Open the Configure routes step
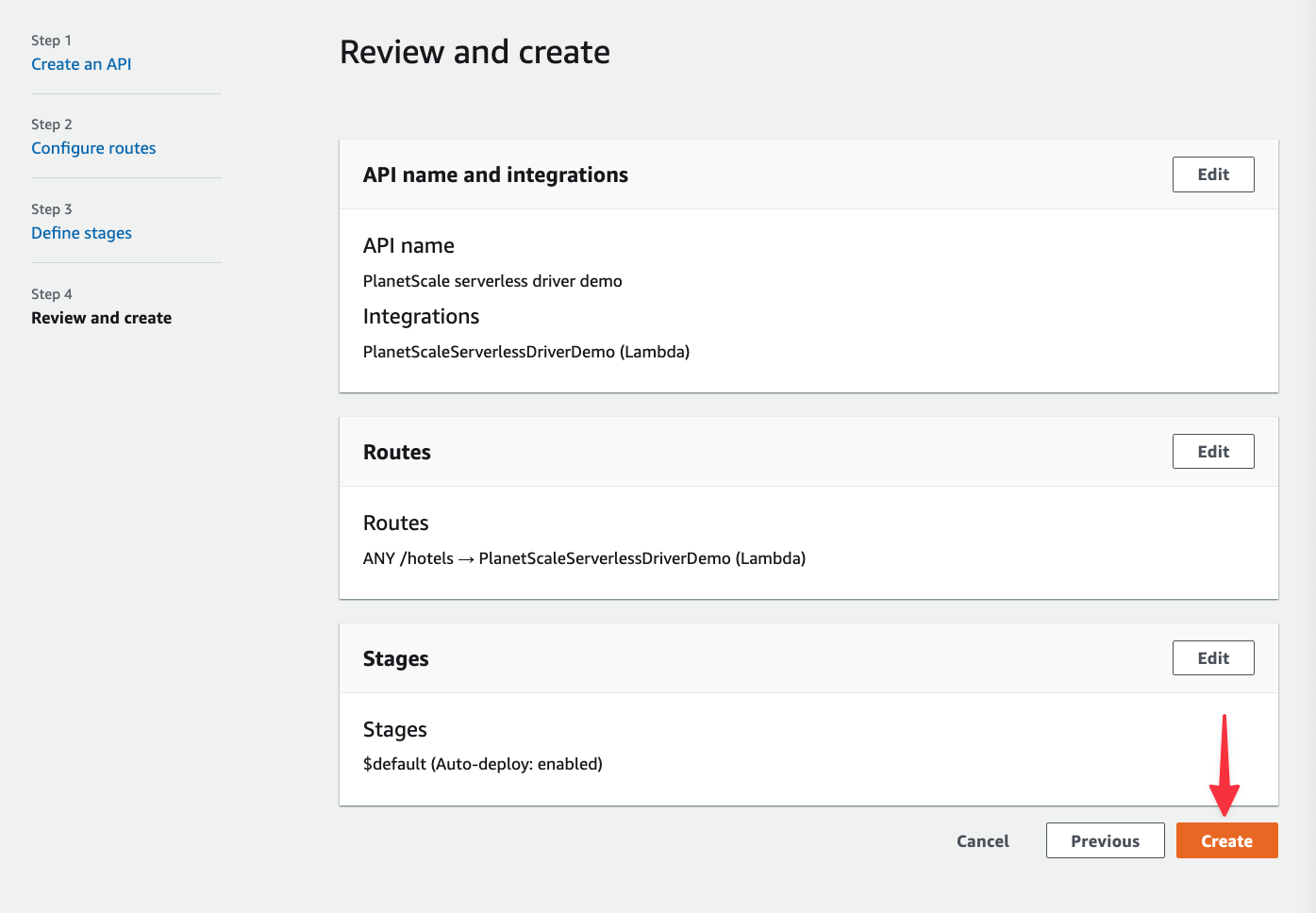1316x913 pixels. (93, 148)
